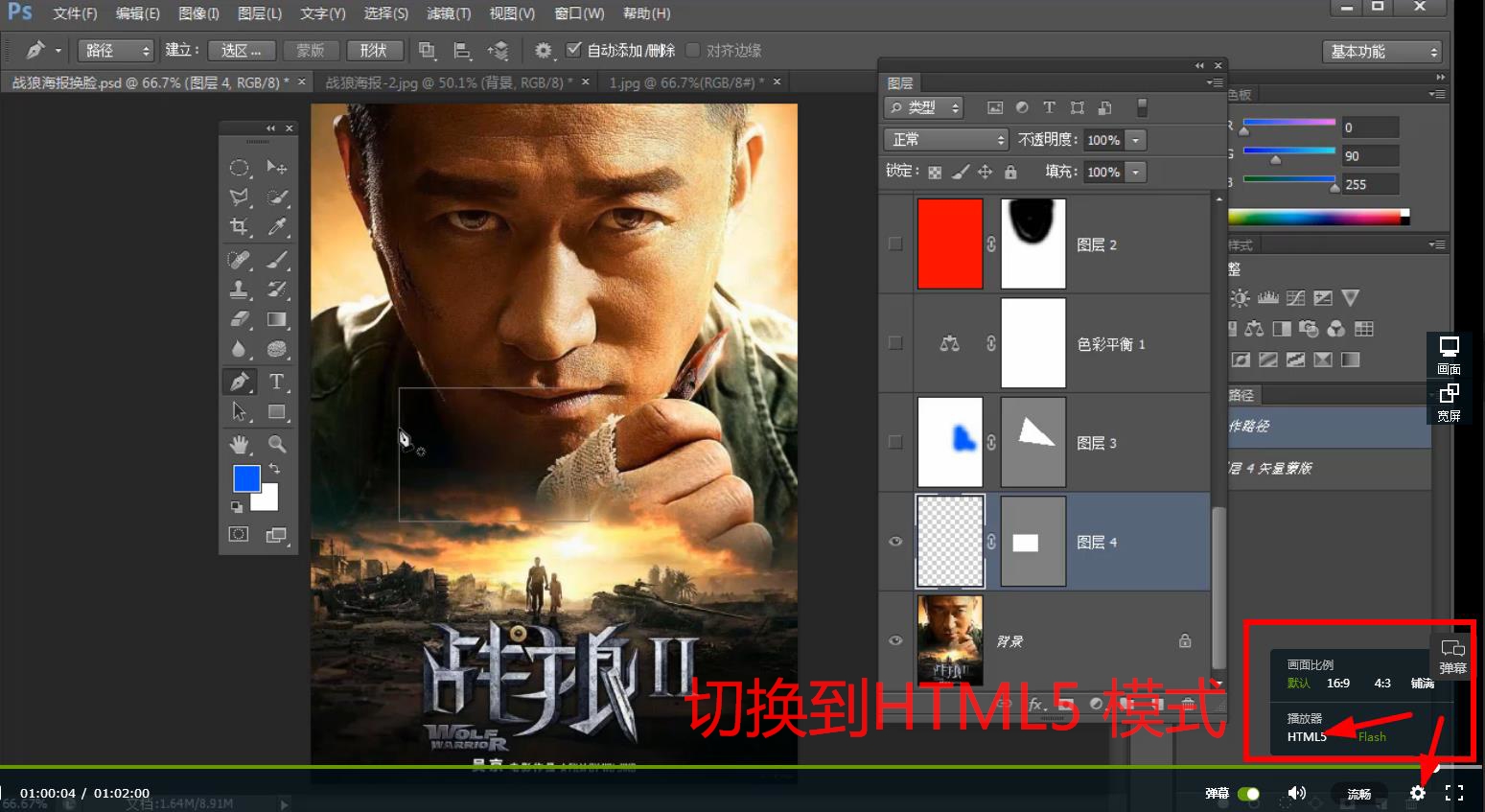The width and height of the screenshot is (1485, 812).
Task: Open the fill 填充 dropdown arrow
Action: point(1136,173)
